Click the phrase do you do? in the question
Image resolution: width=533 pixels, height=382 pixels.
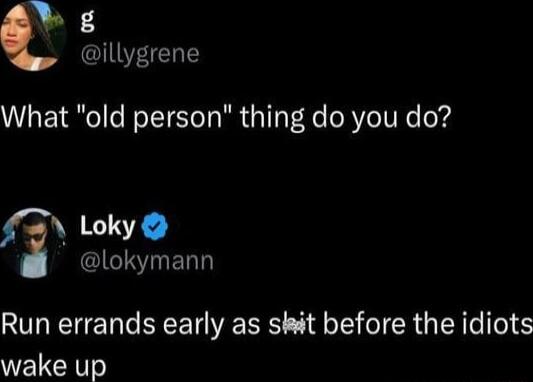[381, 119]
